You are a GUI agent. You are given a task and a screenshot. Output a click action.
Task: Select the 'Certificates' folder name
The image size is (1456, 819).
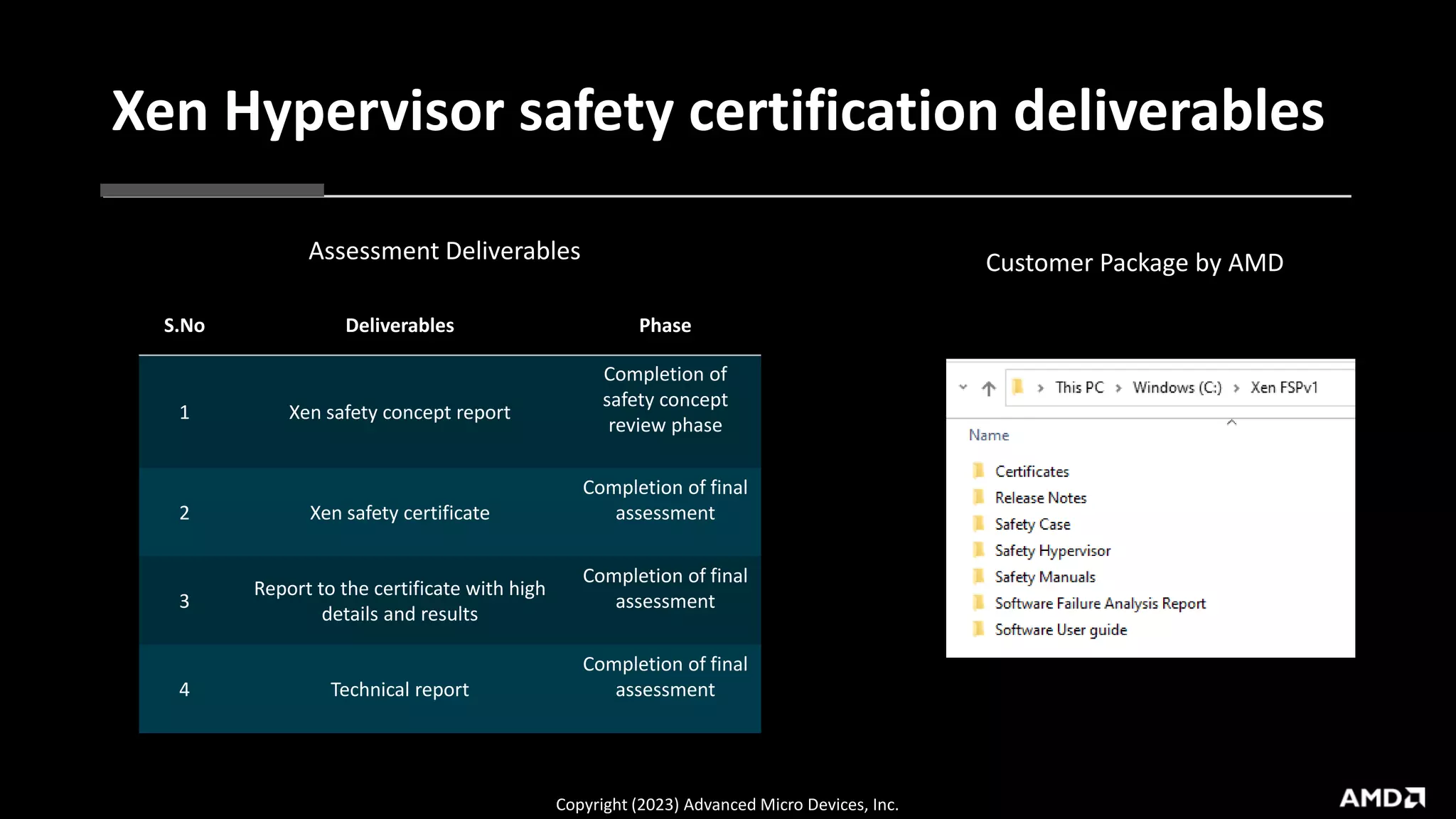1032,471
